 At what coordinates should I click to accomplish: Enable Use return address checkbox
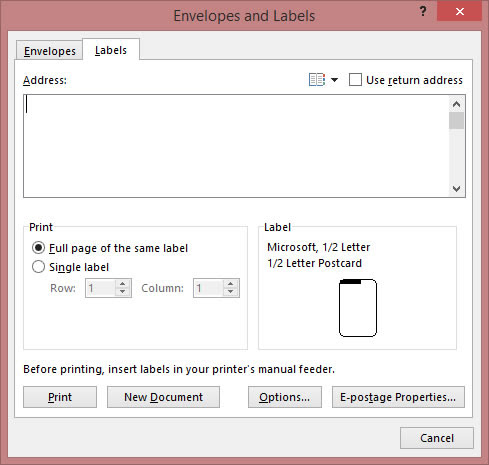click(355, 80)
